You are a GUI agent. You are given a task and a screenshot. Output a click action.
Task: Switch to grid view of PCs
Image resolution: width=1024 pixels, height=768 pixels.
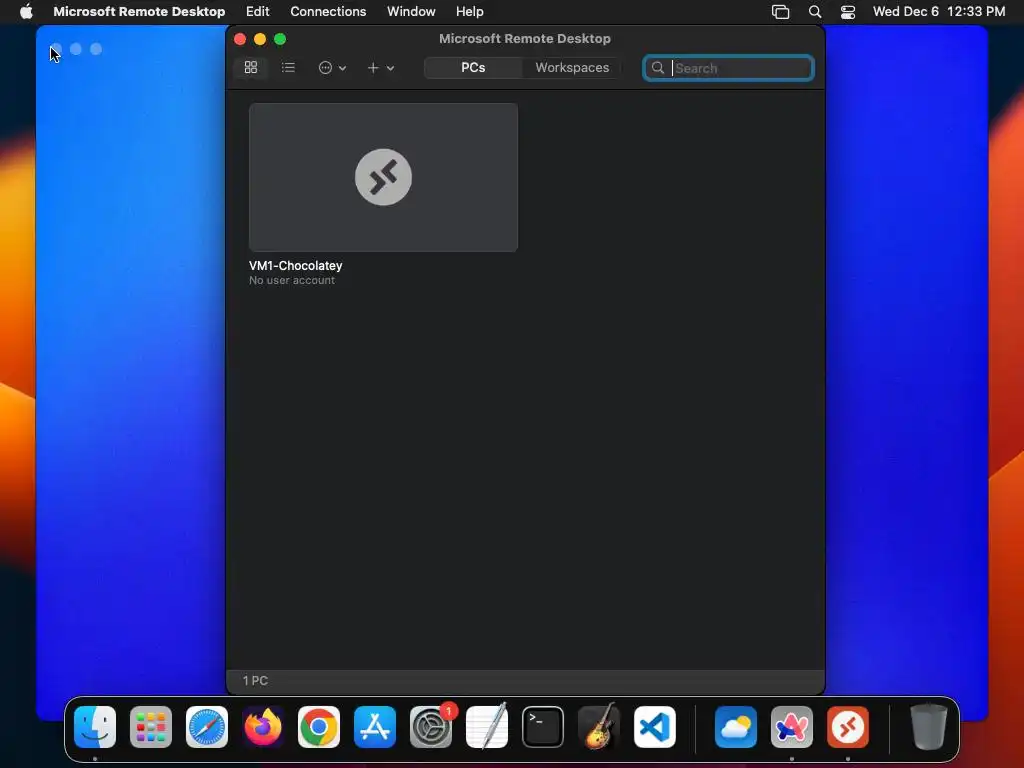point(251,67)
